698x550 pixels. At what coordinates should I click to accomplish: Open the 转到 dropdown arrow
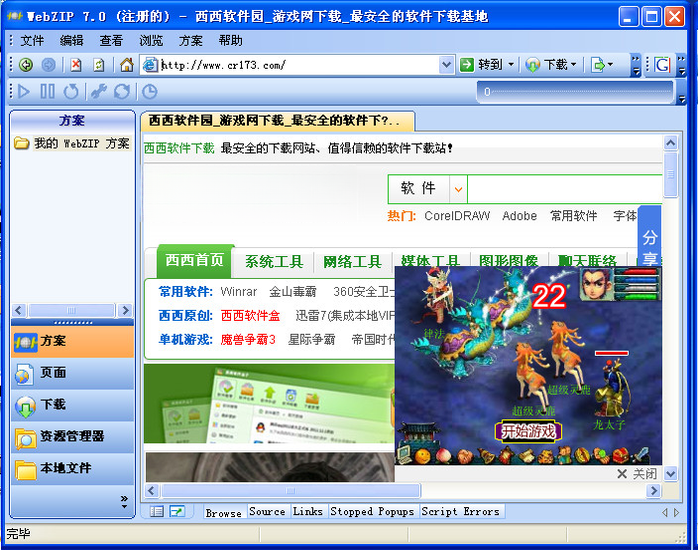tap(511, 65)
